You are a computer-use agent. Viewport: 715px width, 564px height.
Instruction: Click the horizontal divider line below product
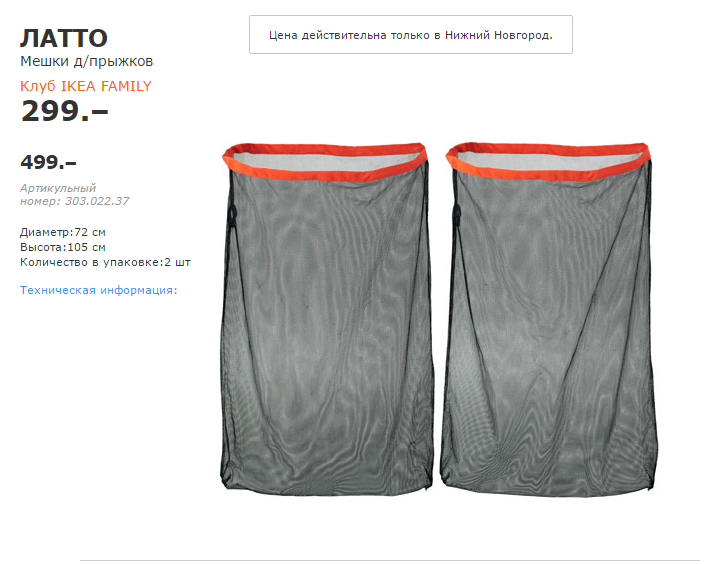pos(390,560)
